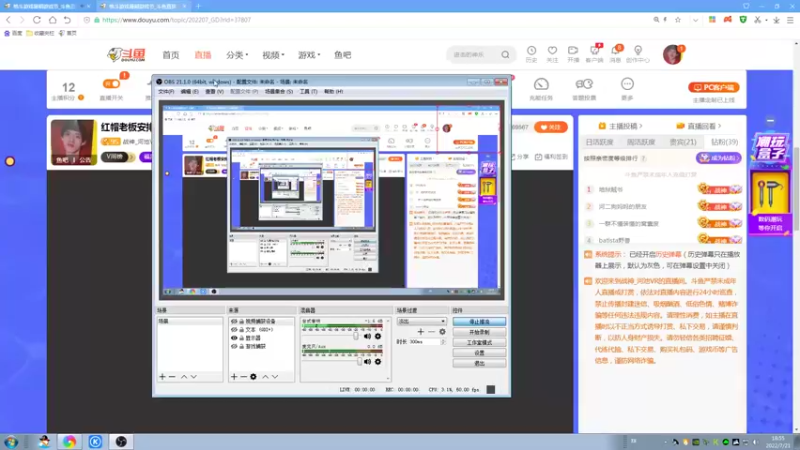Click the 停止推流 button in OBS
The image size is (800, 450).
pos(479,322)
